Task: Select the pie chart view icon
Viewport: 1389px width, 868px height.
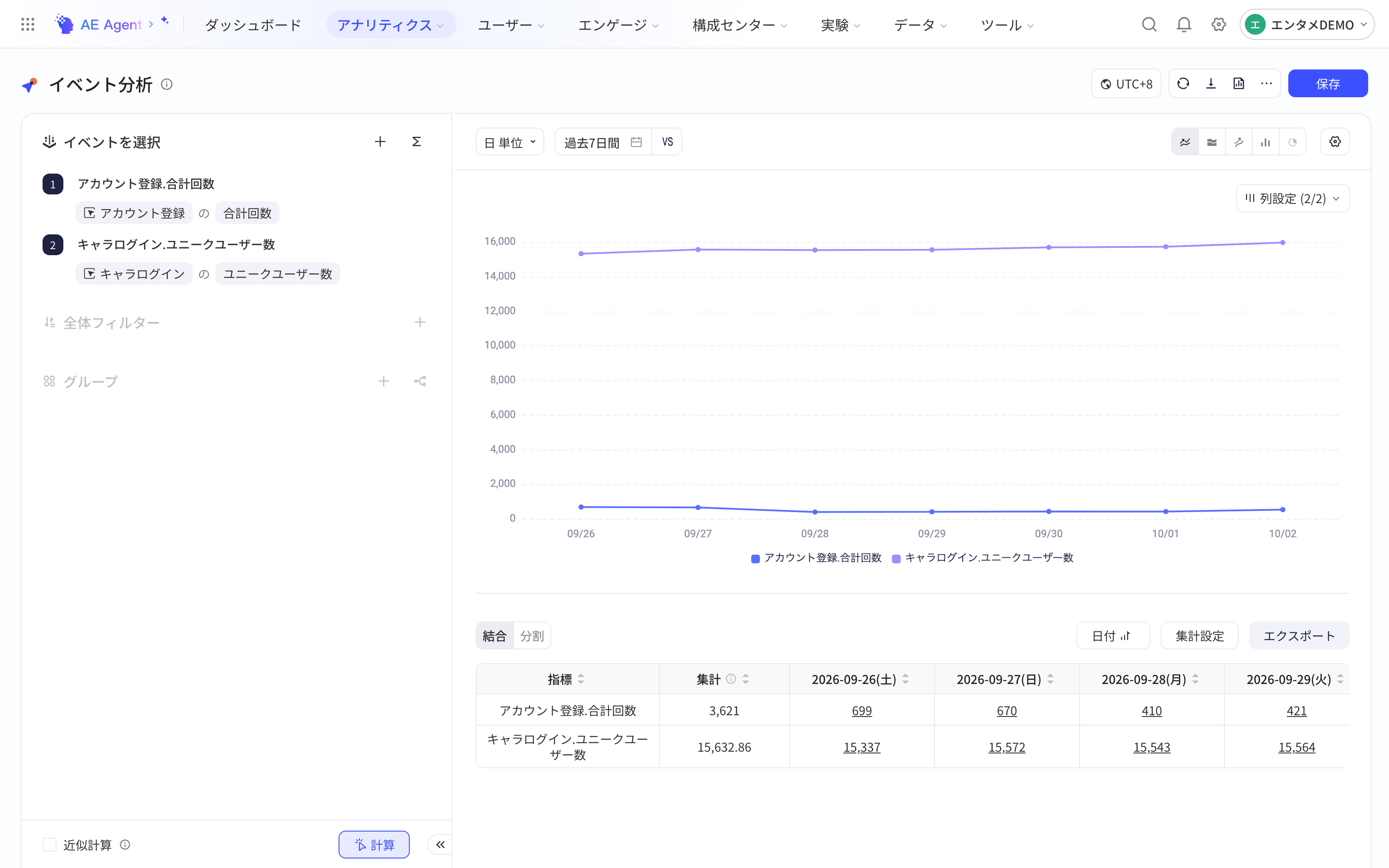Action: coord(1293,142)
